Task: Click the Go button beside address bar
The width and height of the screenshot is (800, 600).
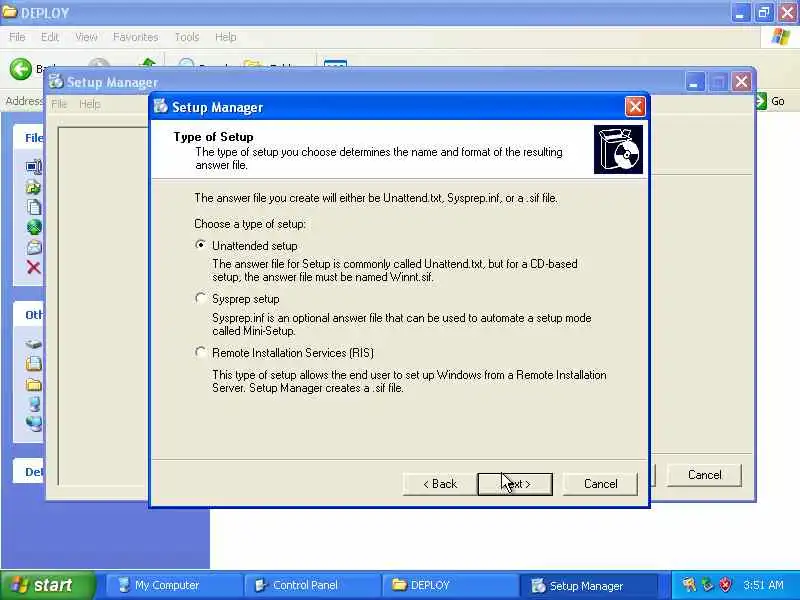Action: click(770, 101)
